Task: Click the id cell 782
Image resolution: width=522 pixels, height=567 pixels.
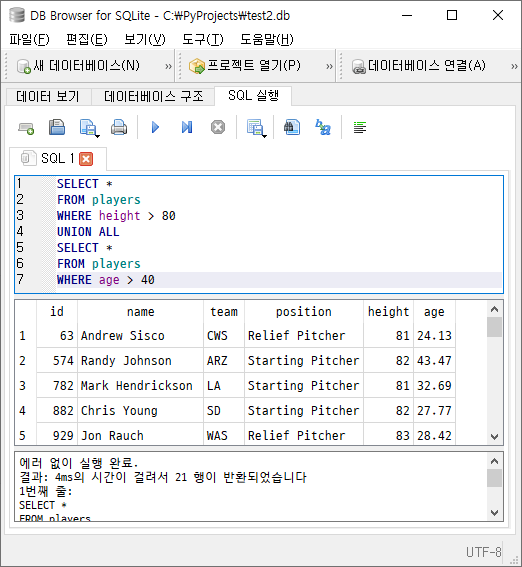Action: point(57,385)
